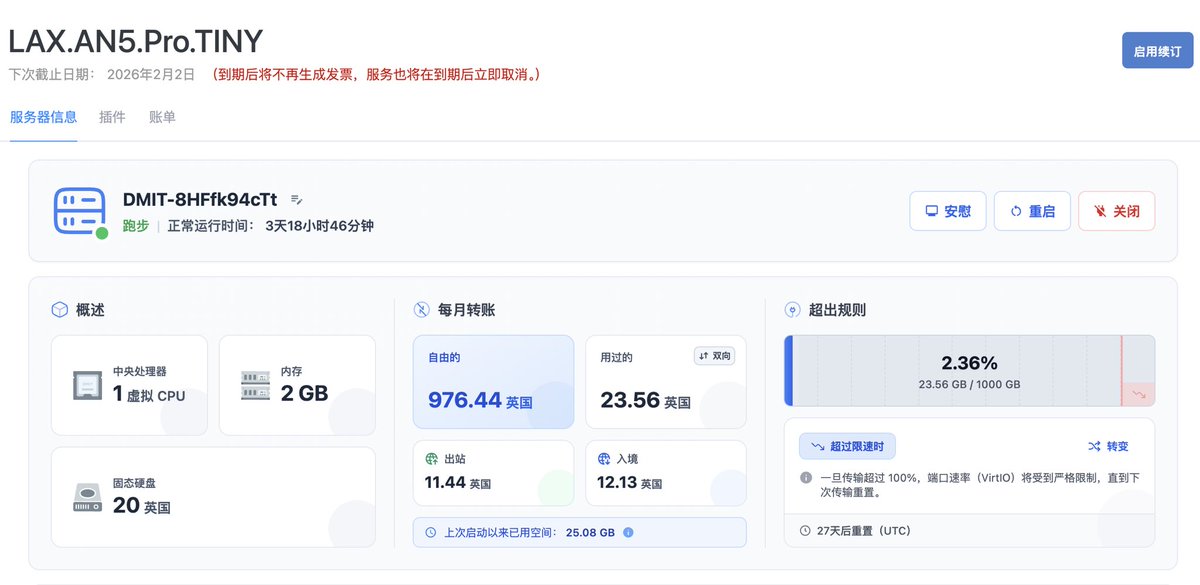Click the date 2026年2月2日
This screenshot has height=585, width=1200.
pyautogui.click(x=152, y=75)
